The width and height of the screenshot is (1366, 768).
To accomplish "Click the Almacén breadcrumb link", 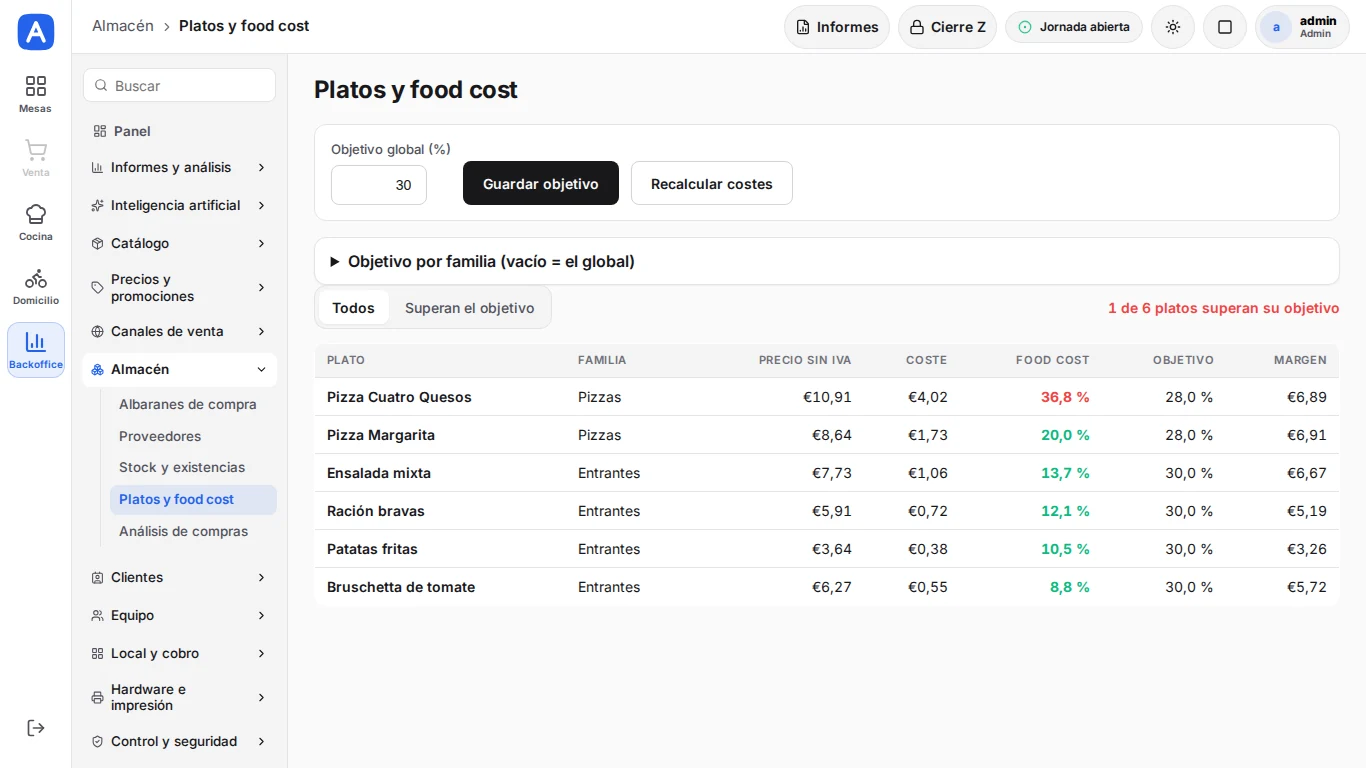I will 123,26.
